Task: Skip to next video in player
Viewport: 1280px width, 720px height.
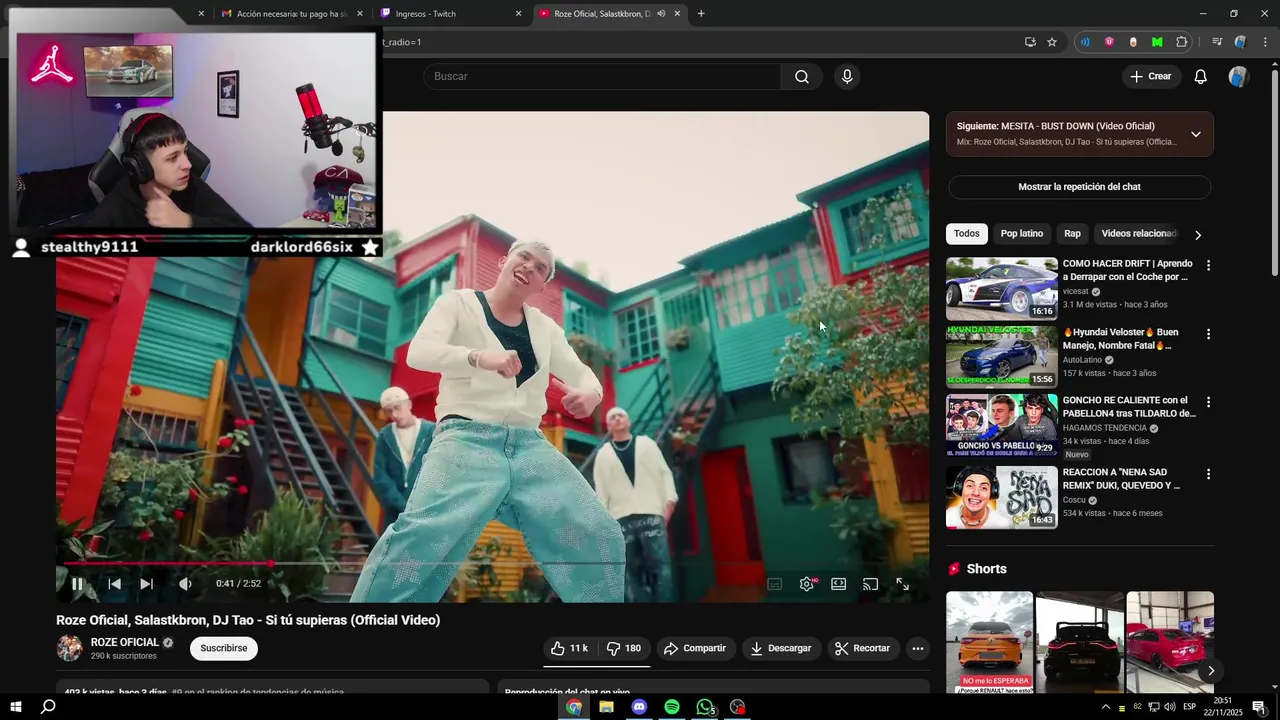Action: (x=146, y=584)
